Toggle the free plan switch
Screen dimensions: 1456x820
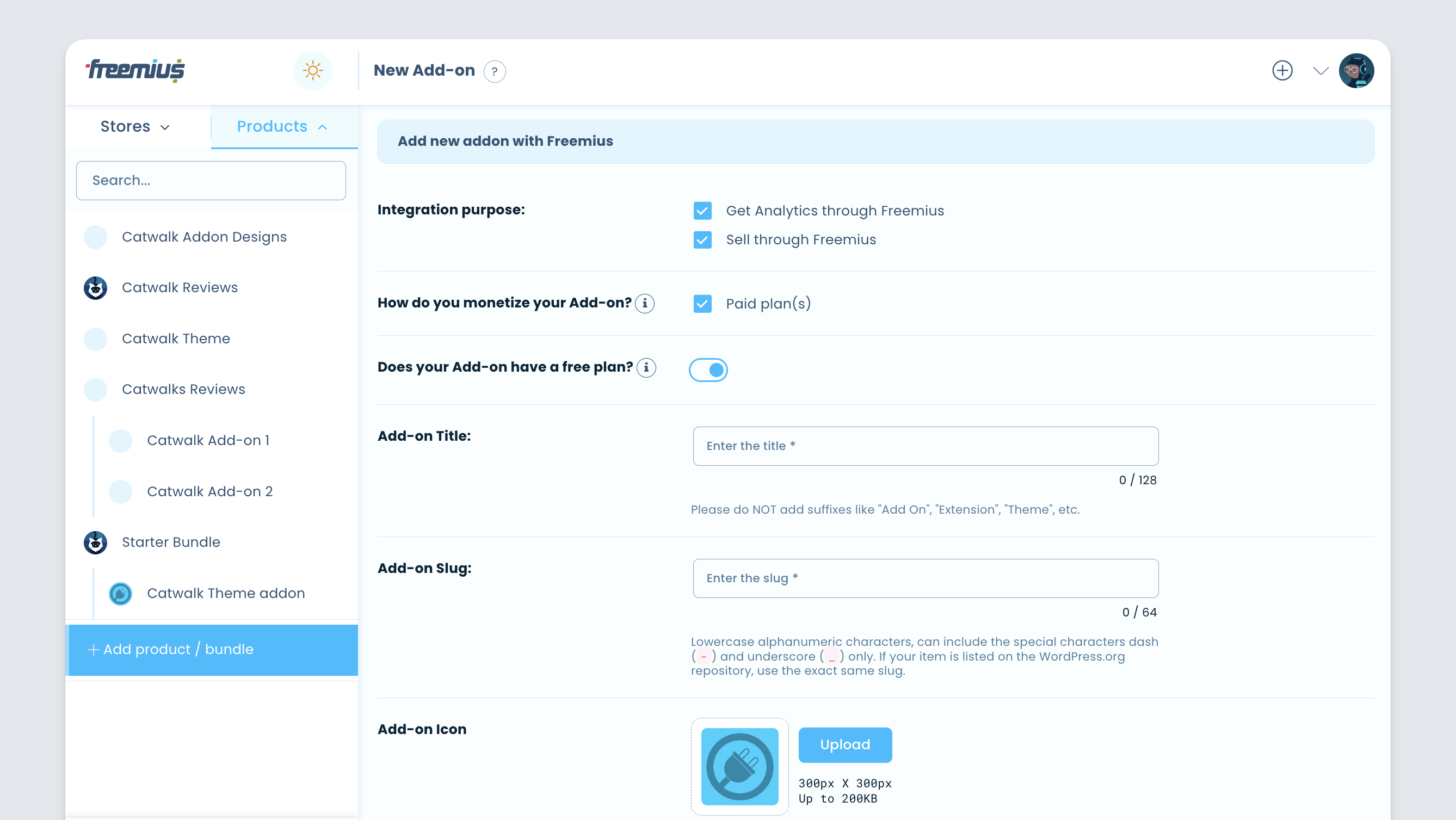708,370
